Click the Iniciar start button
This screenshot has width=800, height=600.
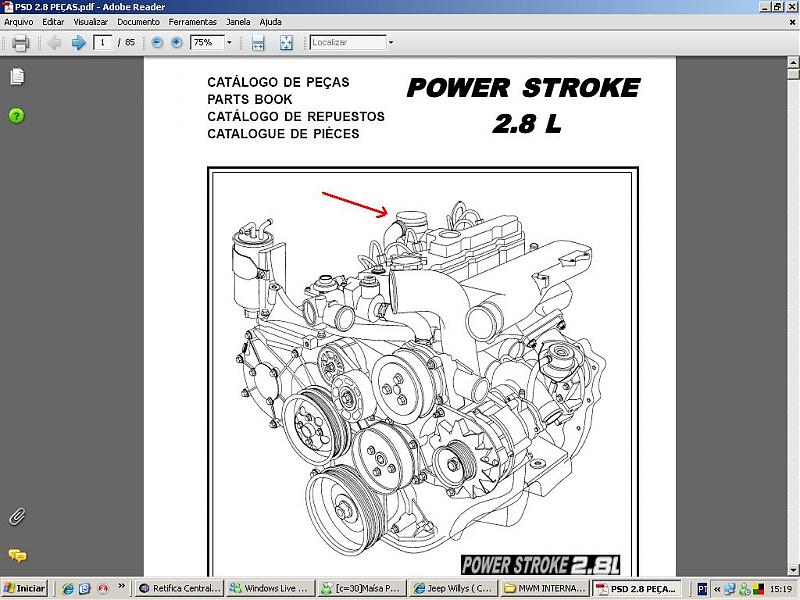tap(24, 589)
